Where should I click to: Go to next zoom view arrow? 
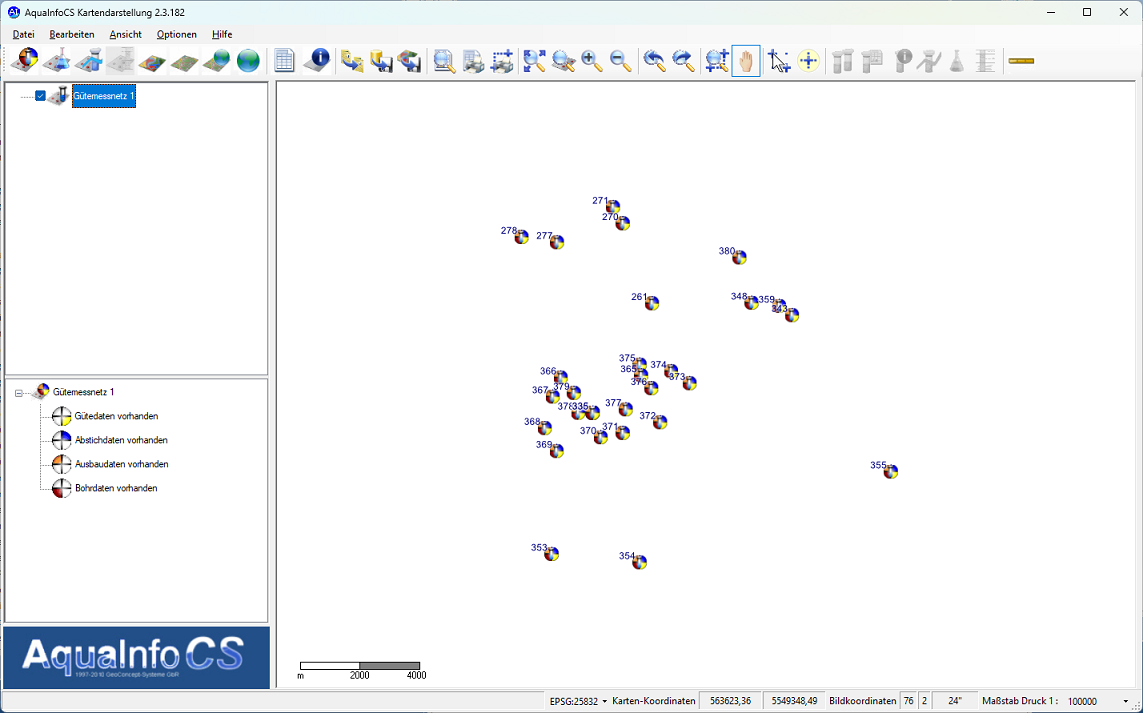tap(683, 61)
